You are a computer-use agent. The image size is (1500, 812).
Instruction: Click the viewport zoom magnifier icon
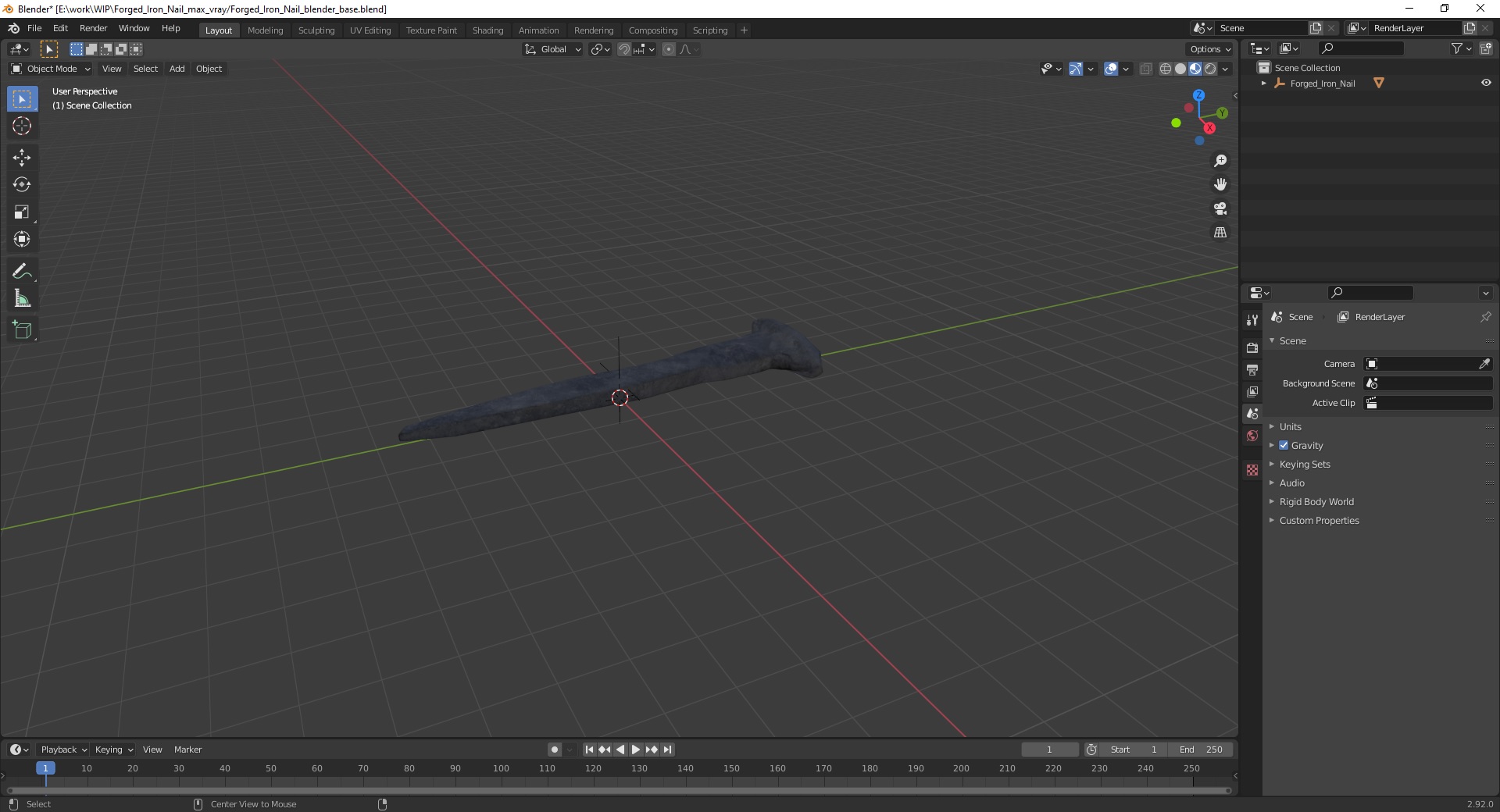click(1220, 161)
